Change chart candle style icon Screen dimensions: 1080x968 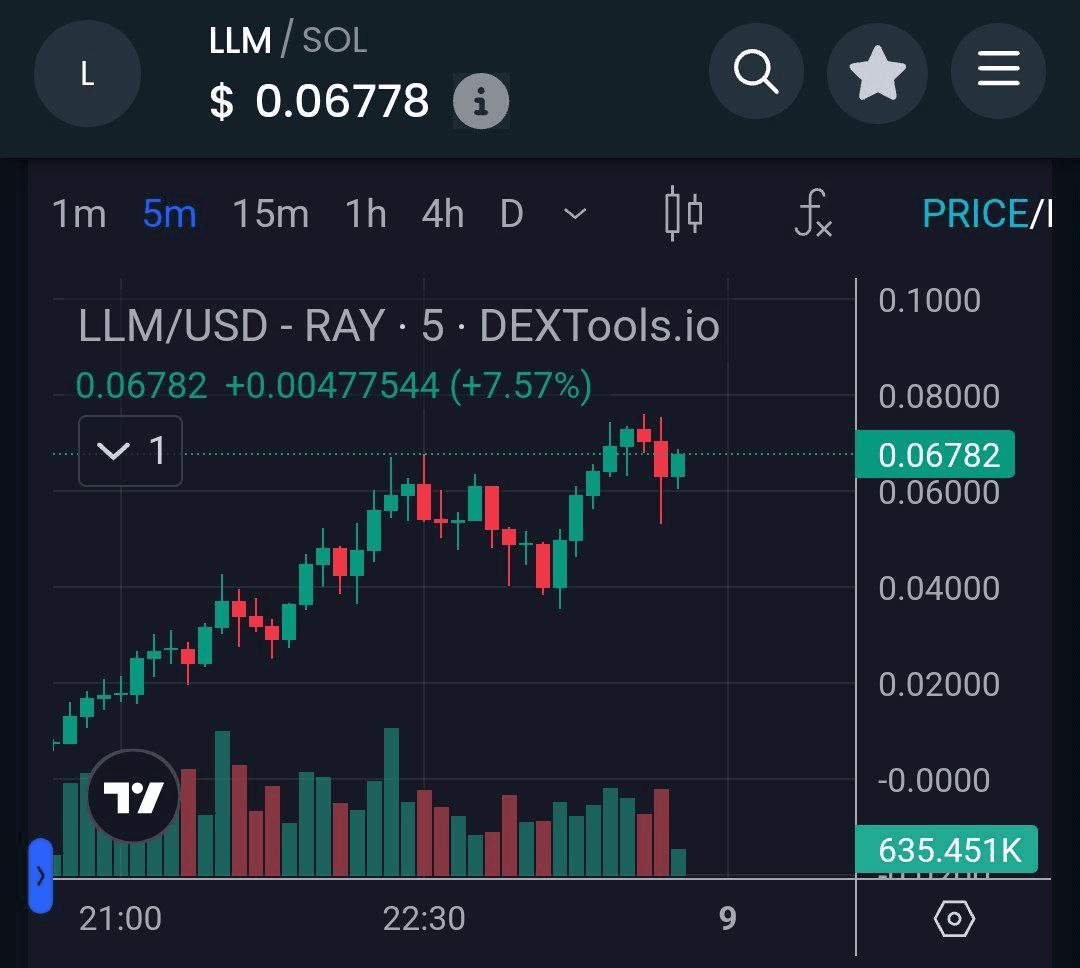point(683,213)
